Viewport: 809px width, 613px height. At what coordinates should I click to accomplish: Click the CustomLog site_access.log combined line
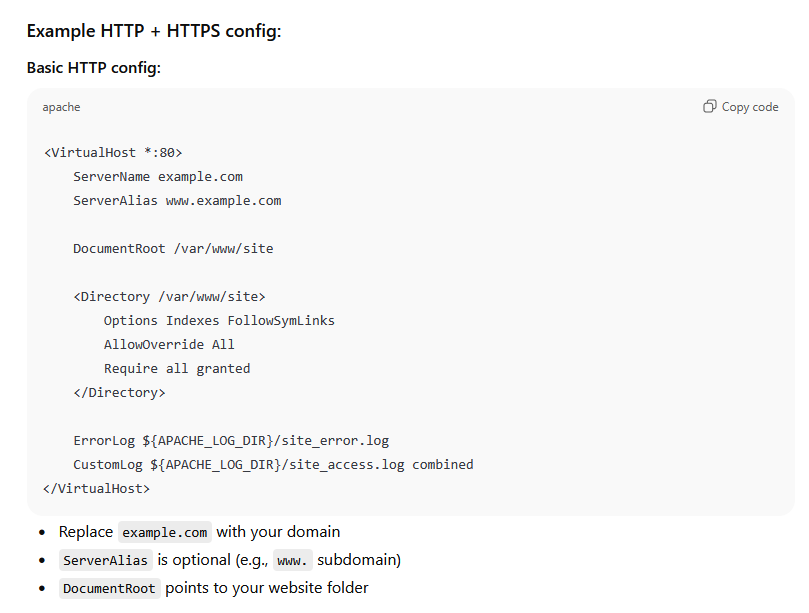(x=273, y=465)
